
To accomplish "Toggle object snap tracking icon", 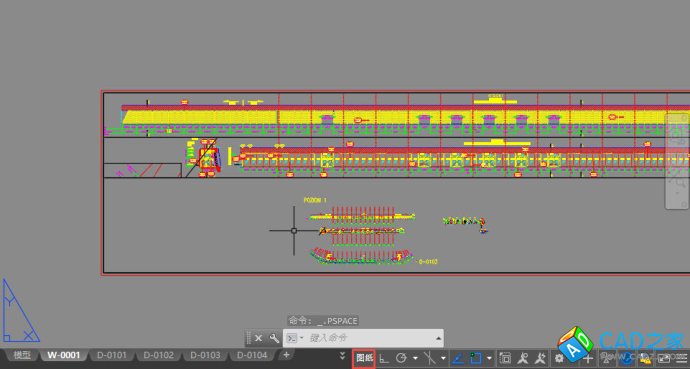I will coord(458,358).
